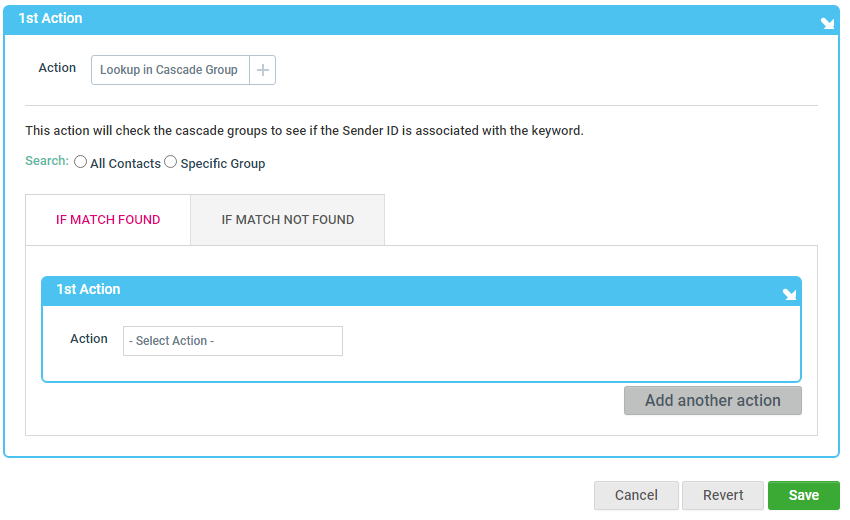Screen dimensions: 850x520
Task: Switch to the IF MATCH NOT FOUND tab
Action: pos(287,220)
